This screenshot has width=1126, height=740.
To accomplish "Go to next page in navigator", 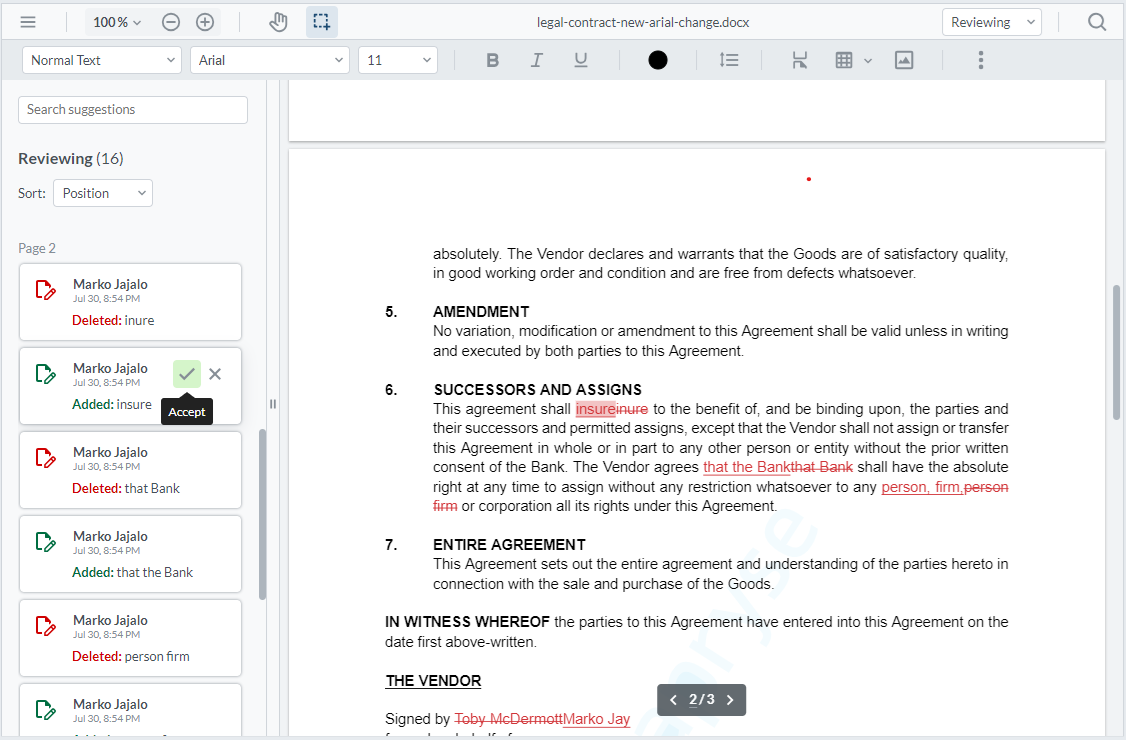I will point(730,700).
